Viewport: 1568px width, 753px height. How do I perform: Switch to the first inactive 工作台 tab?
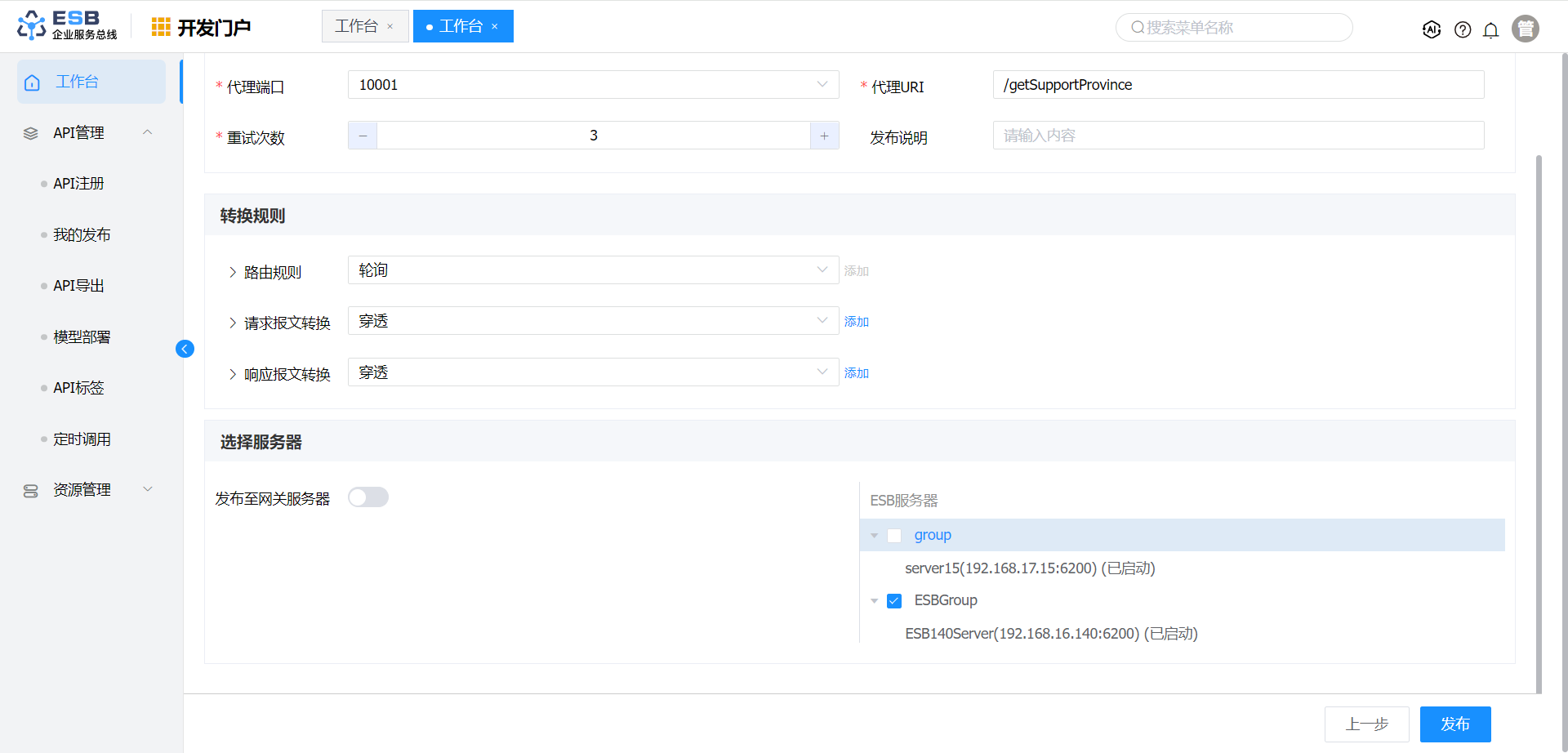point(357,26)
